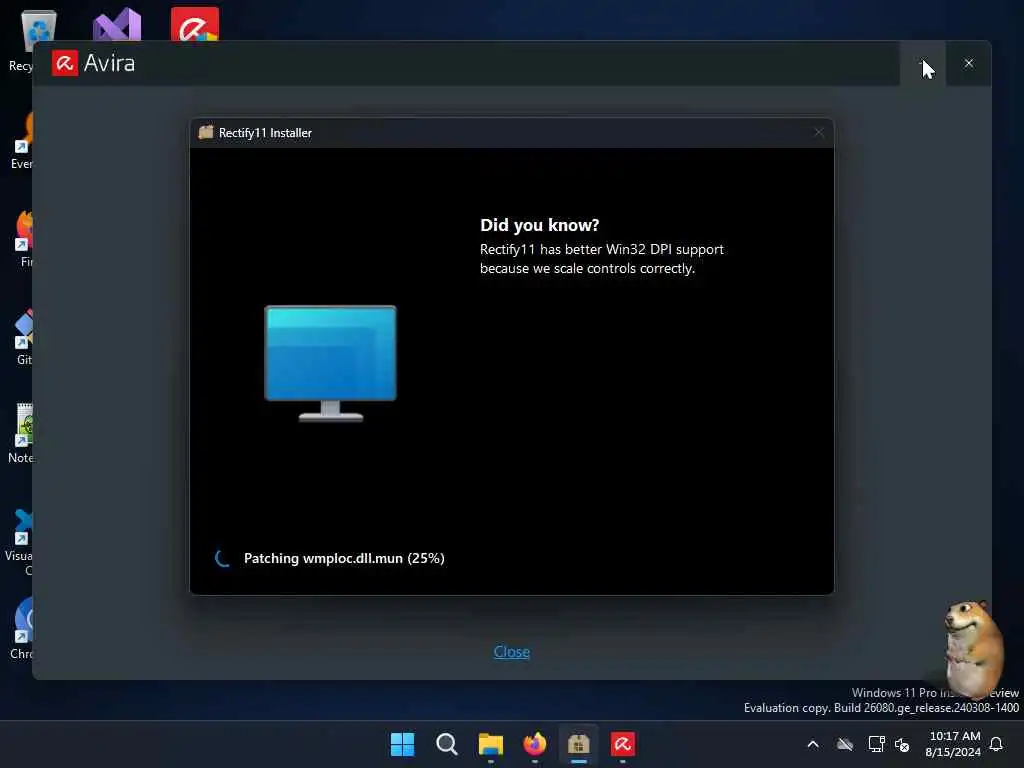Close the Rectify11 Installer dialog
1024x768 pixels.
[818, 133]
